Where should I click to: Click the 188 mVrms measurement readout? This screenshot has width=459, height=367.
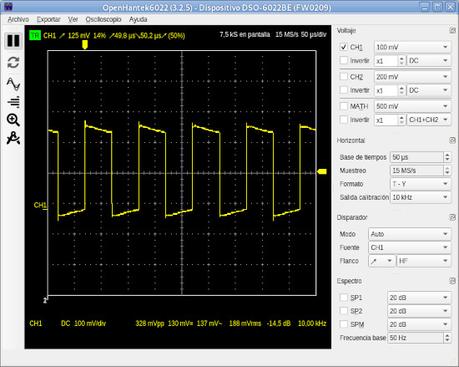pyautogui.click(x=245, y=323)
